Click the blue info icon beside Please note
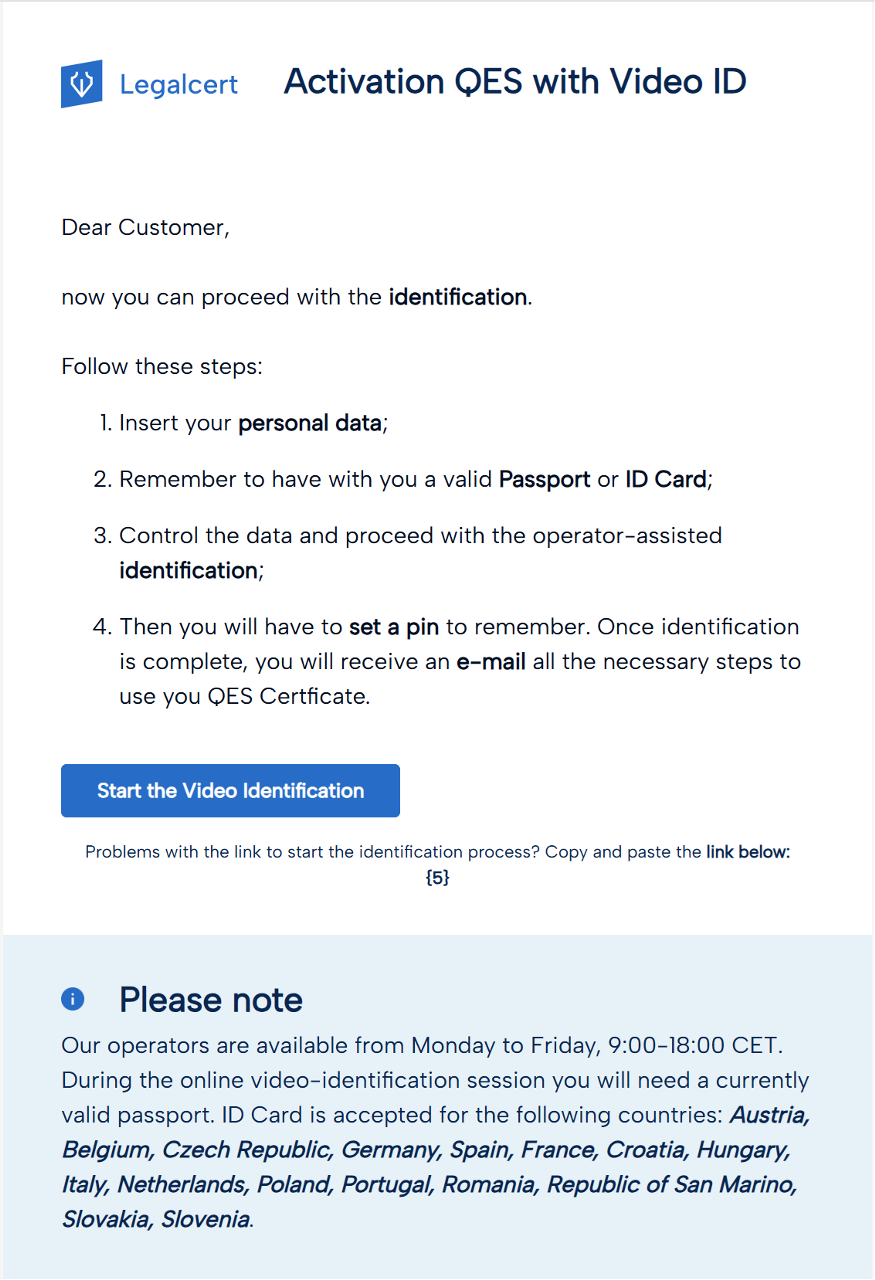The image size is (875, 1280). tap(73, 998)
